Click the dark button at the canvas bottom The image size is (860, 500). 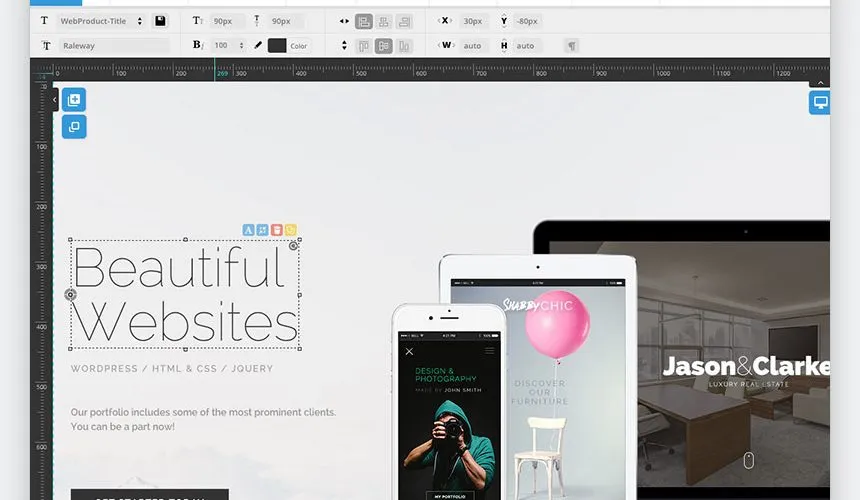coord(150,495)
